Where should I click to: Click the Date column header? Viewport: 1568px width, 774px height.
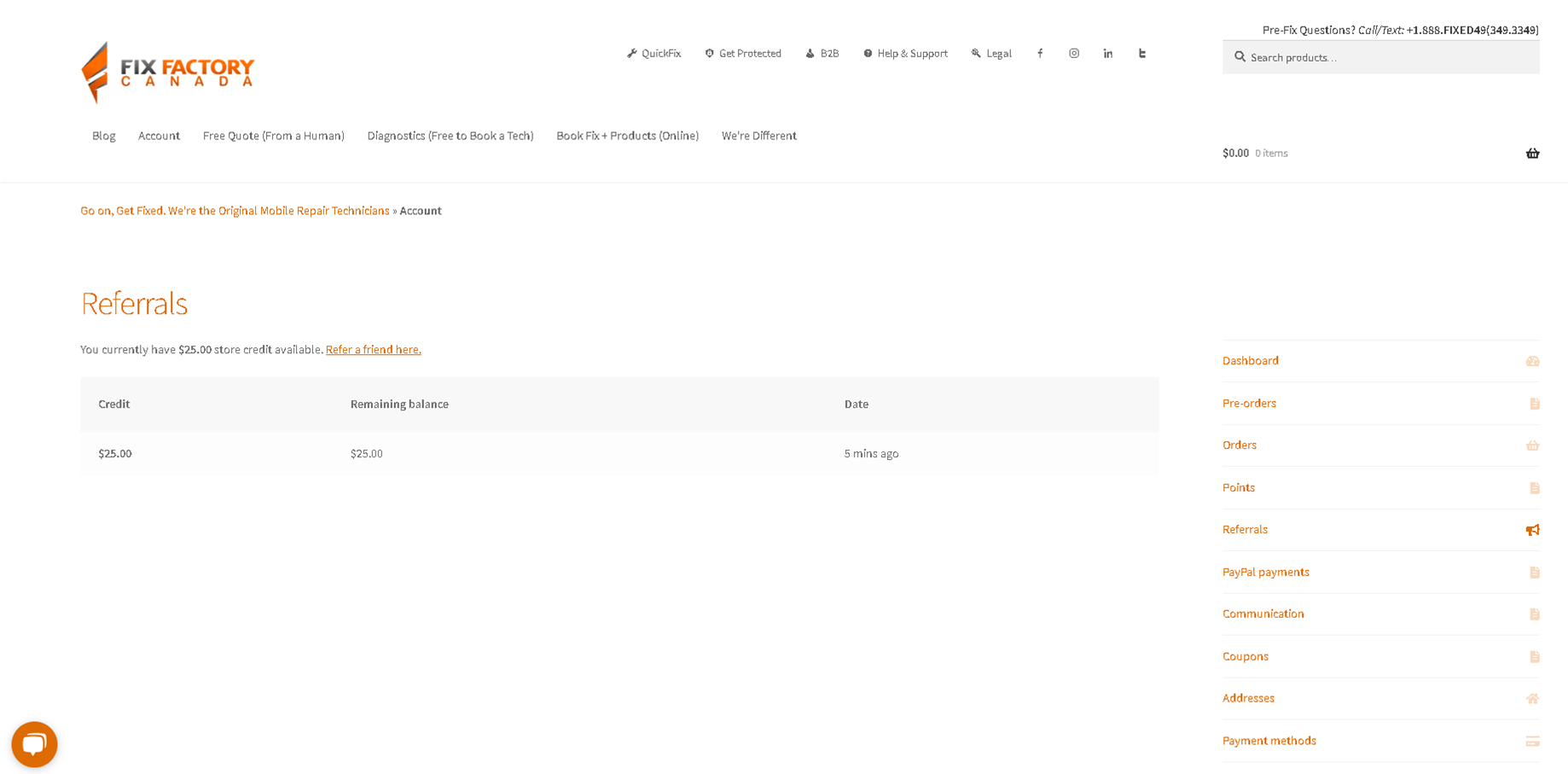click(x=857, y=404)
